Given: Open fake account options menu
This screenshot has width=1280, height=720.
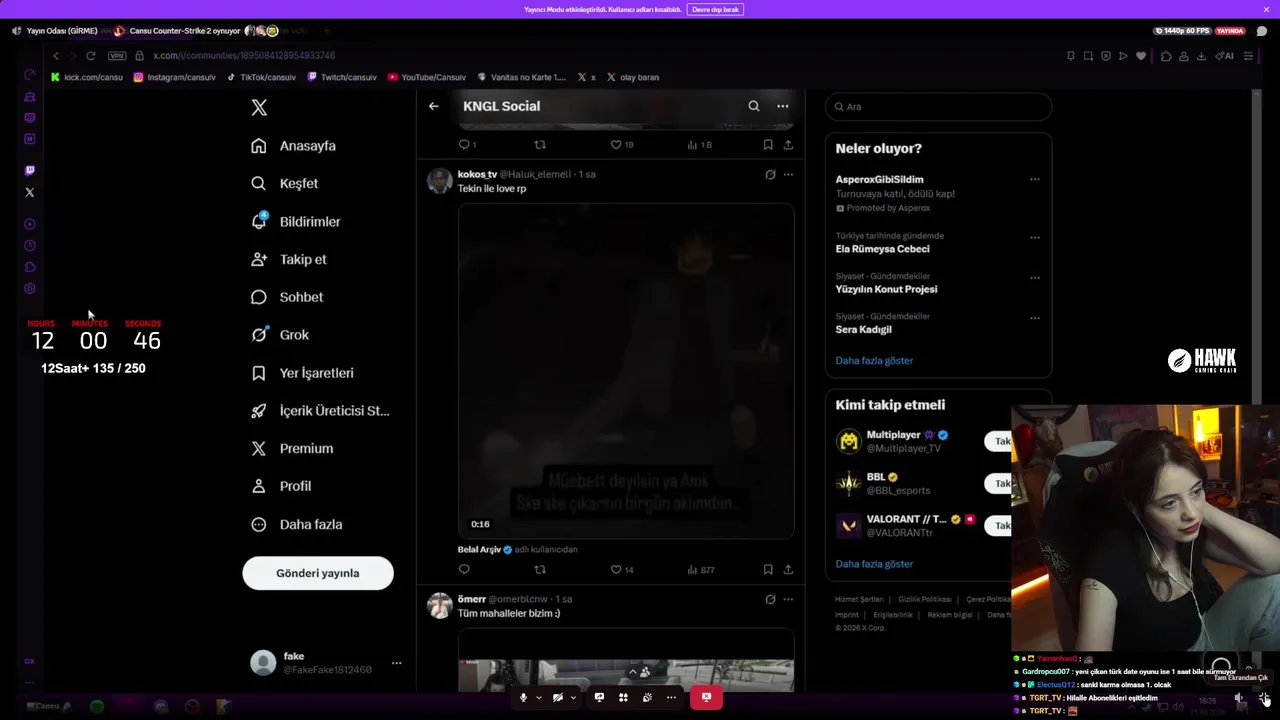Looking at the screenshot, I should point(396,663).
